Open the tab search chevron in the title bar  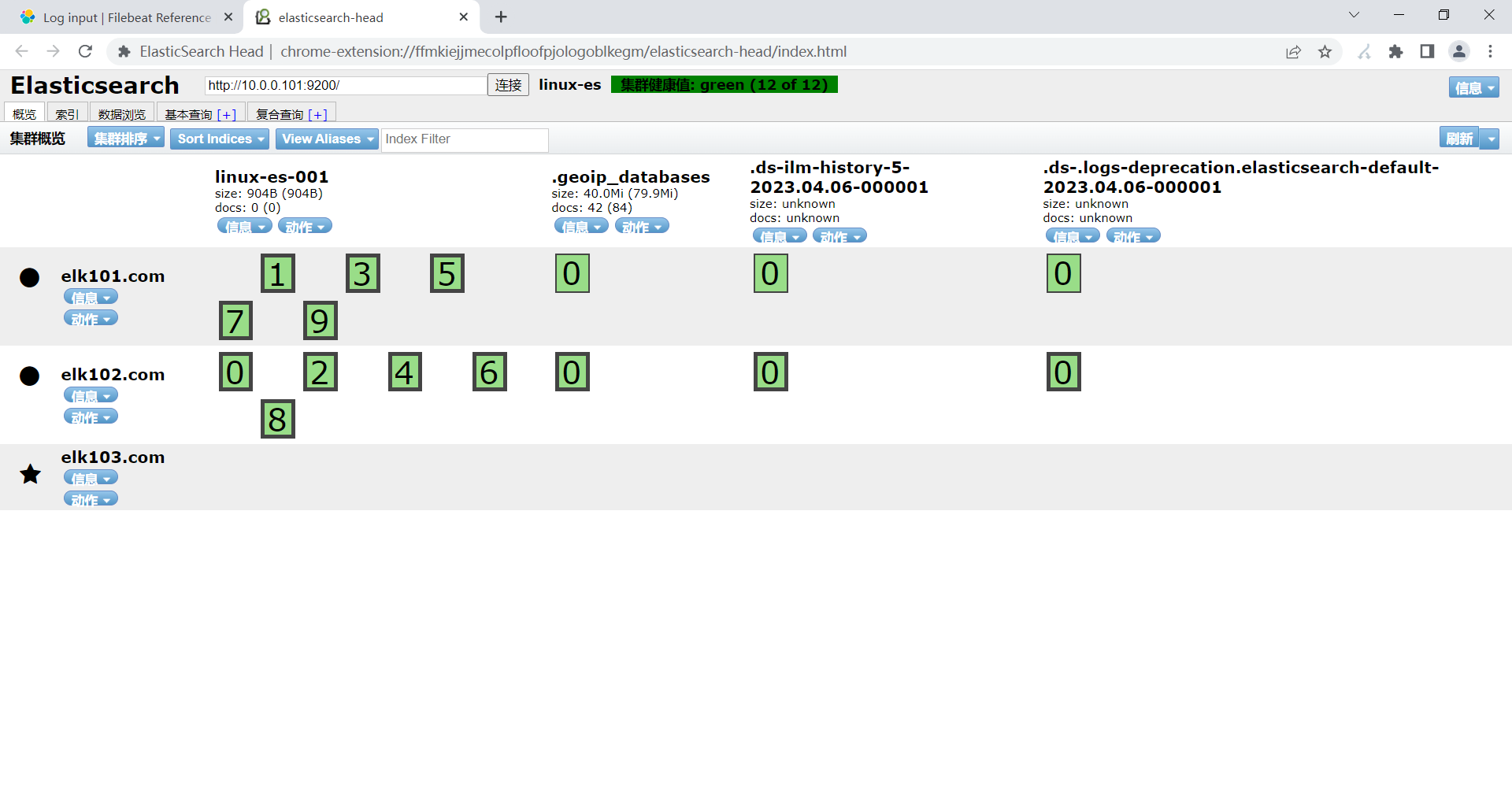pyautogui.click(x=1354, y=15)
